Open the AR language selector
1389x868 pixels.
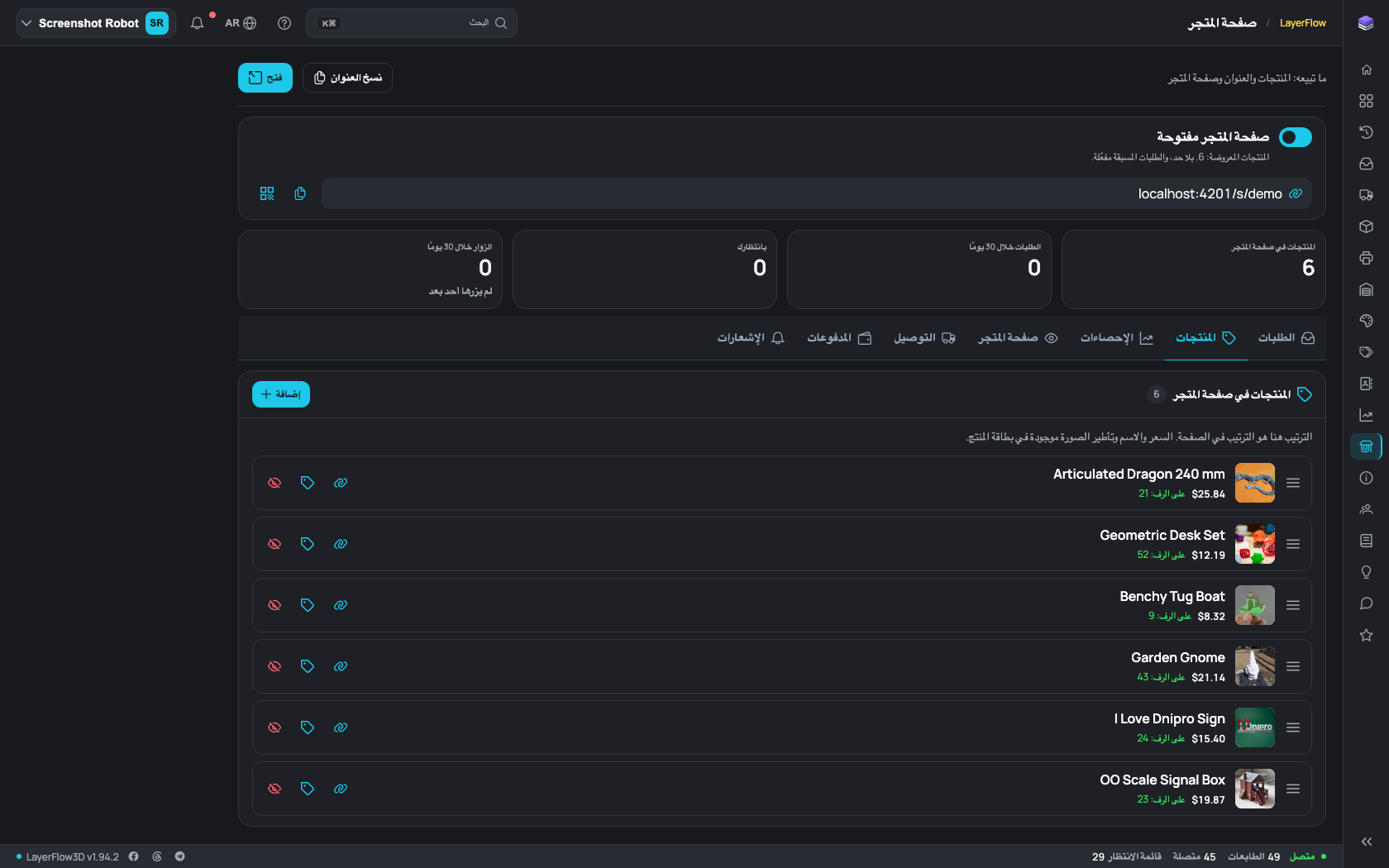point(241,23)
